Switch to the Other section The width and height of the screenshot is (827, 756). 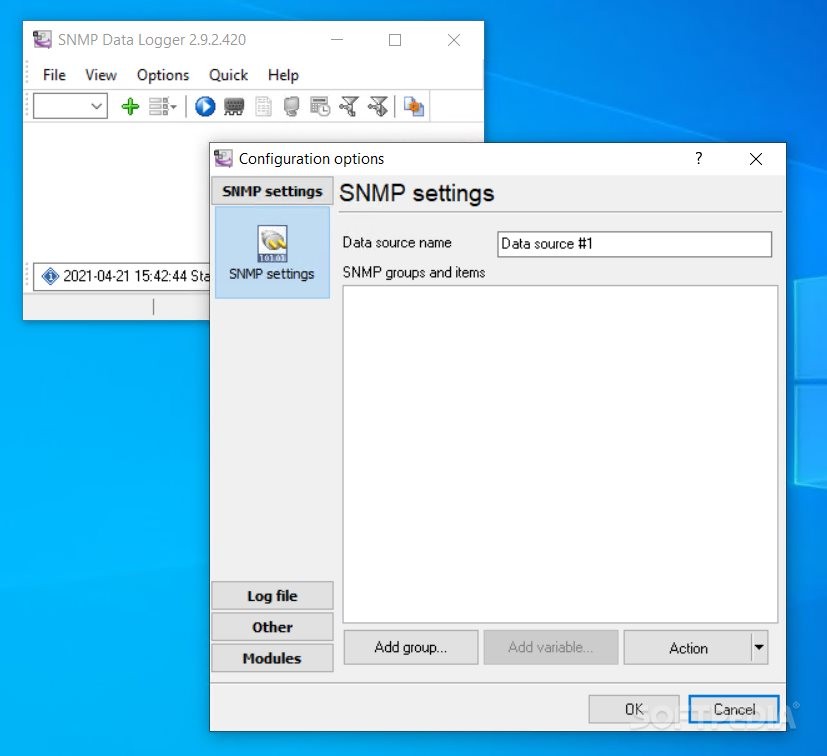coord(272,627)
